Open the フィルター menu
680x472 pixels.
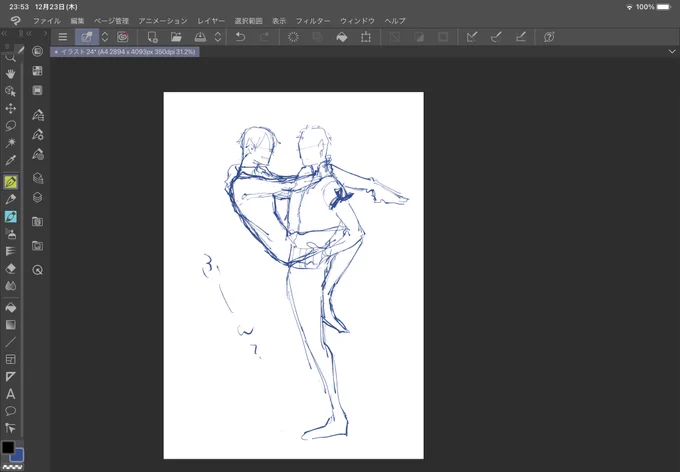313,20
